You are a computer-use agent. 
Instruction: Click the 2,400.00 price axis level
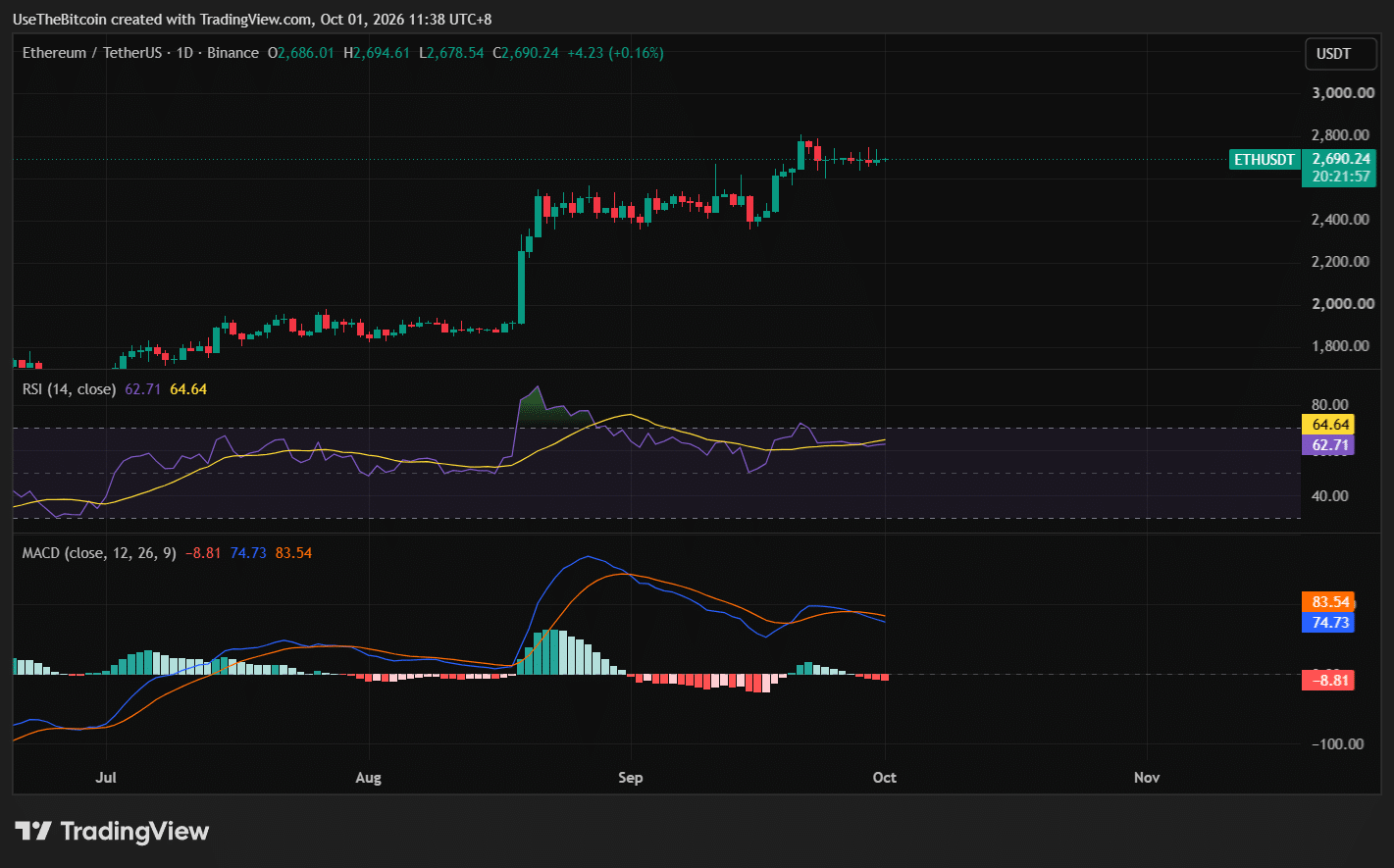[x=1341, y=220]
